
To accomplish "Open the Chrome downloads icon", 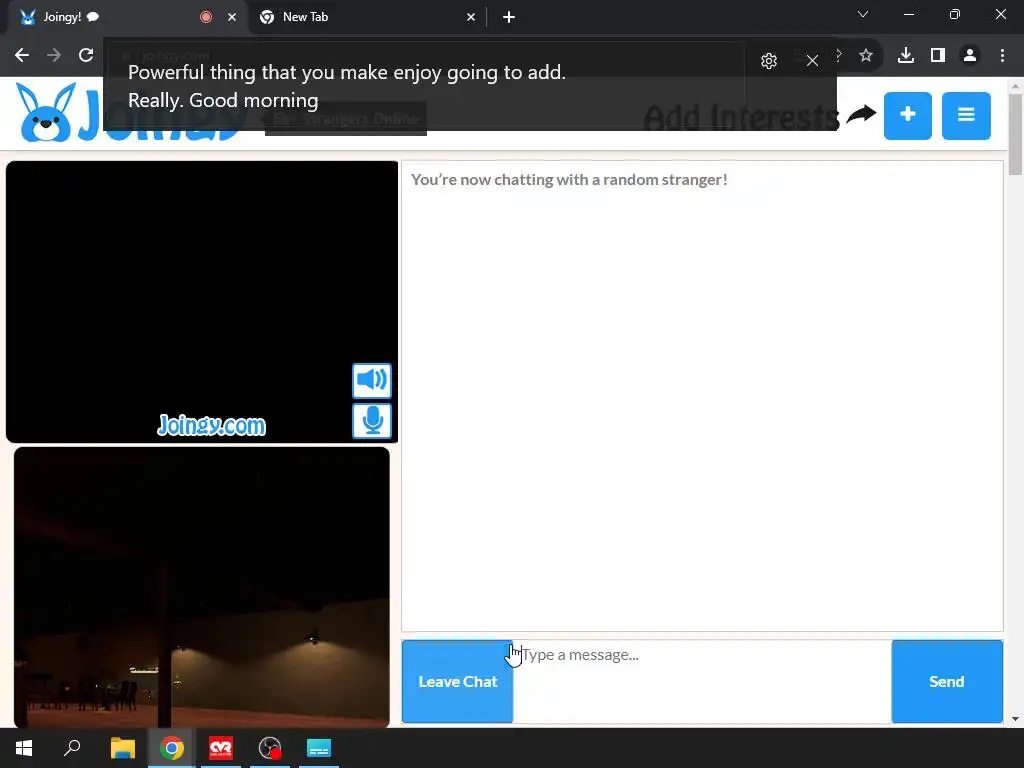I will click(905, 55).
